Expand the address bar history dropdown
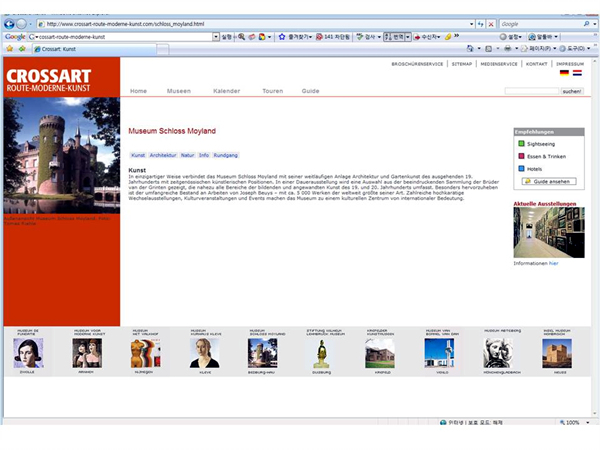The width and height of the screenshot is (600, 450). point(471,24)
